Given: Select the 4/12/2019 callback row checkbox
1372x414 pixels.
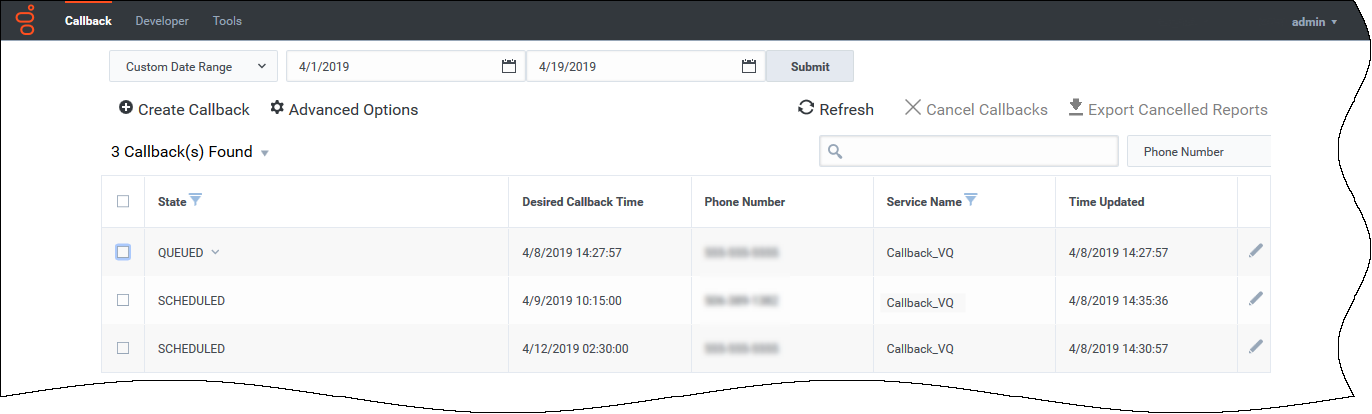Looking at the screenshot, I should tap(123, 348).
